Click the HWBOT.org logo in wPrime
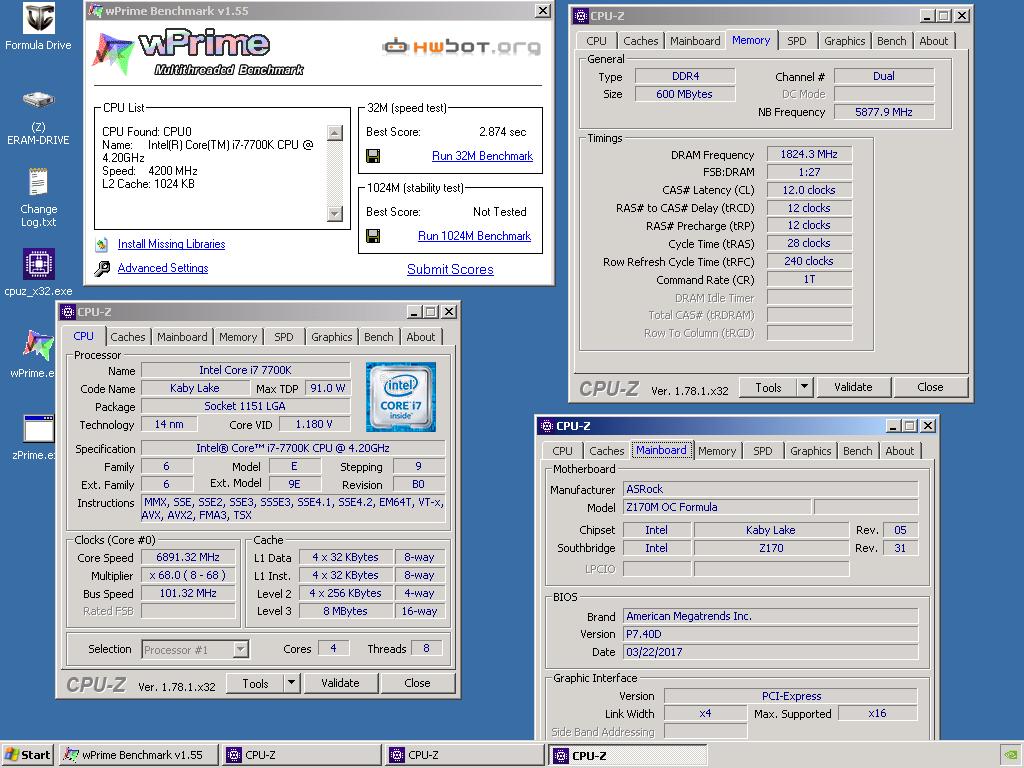The width and height of the screenshot is (1024, 768). pos(461,47)
